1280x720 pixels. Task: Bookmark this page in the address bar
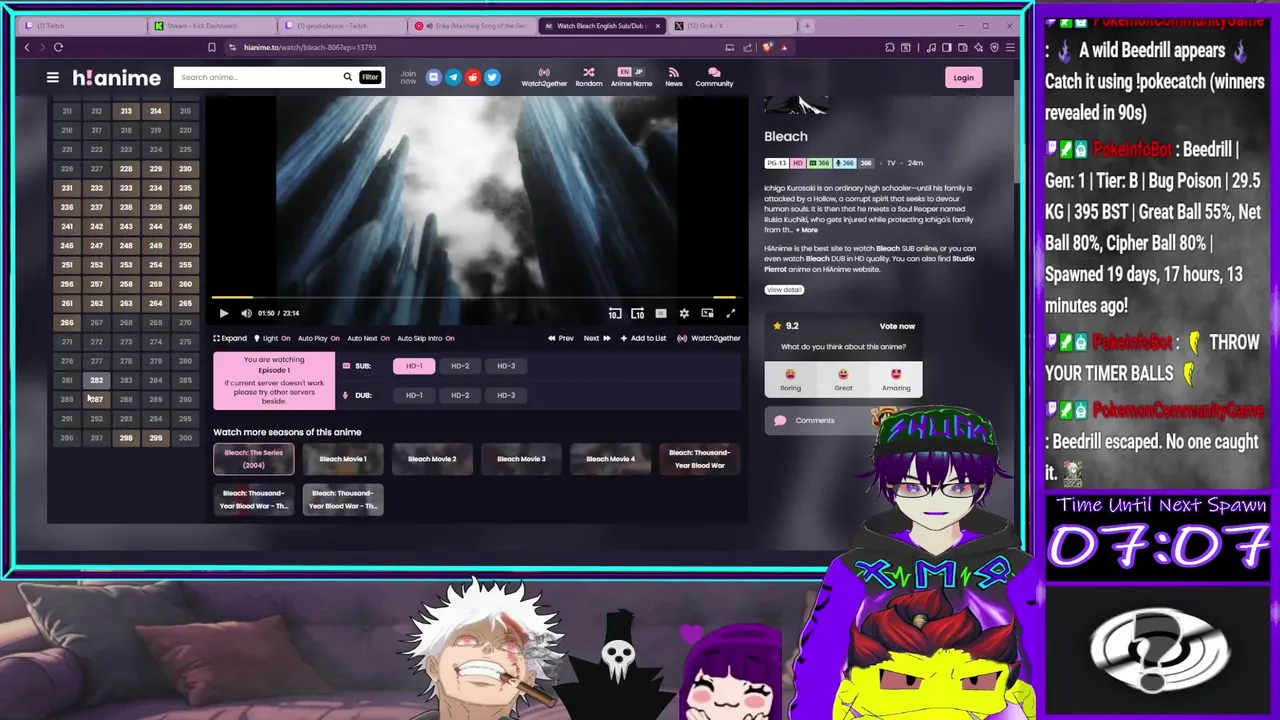tap(211, 47)
